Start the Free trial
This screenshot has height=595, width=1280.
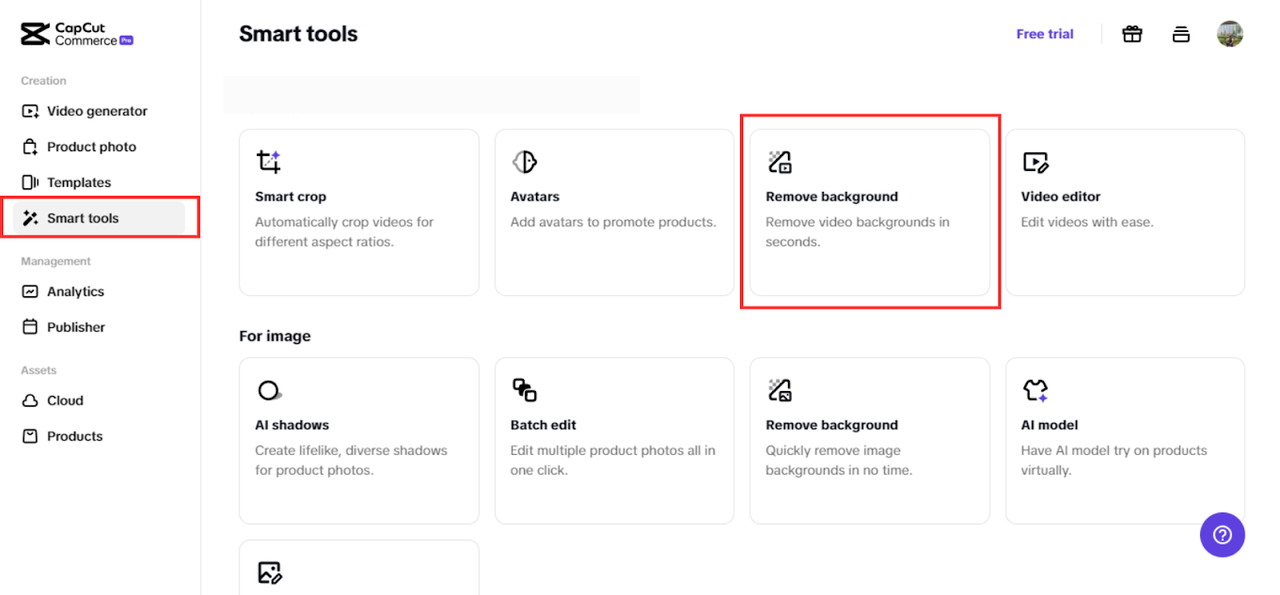click(1045, 34)
